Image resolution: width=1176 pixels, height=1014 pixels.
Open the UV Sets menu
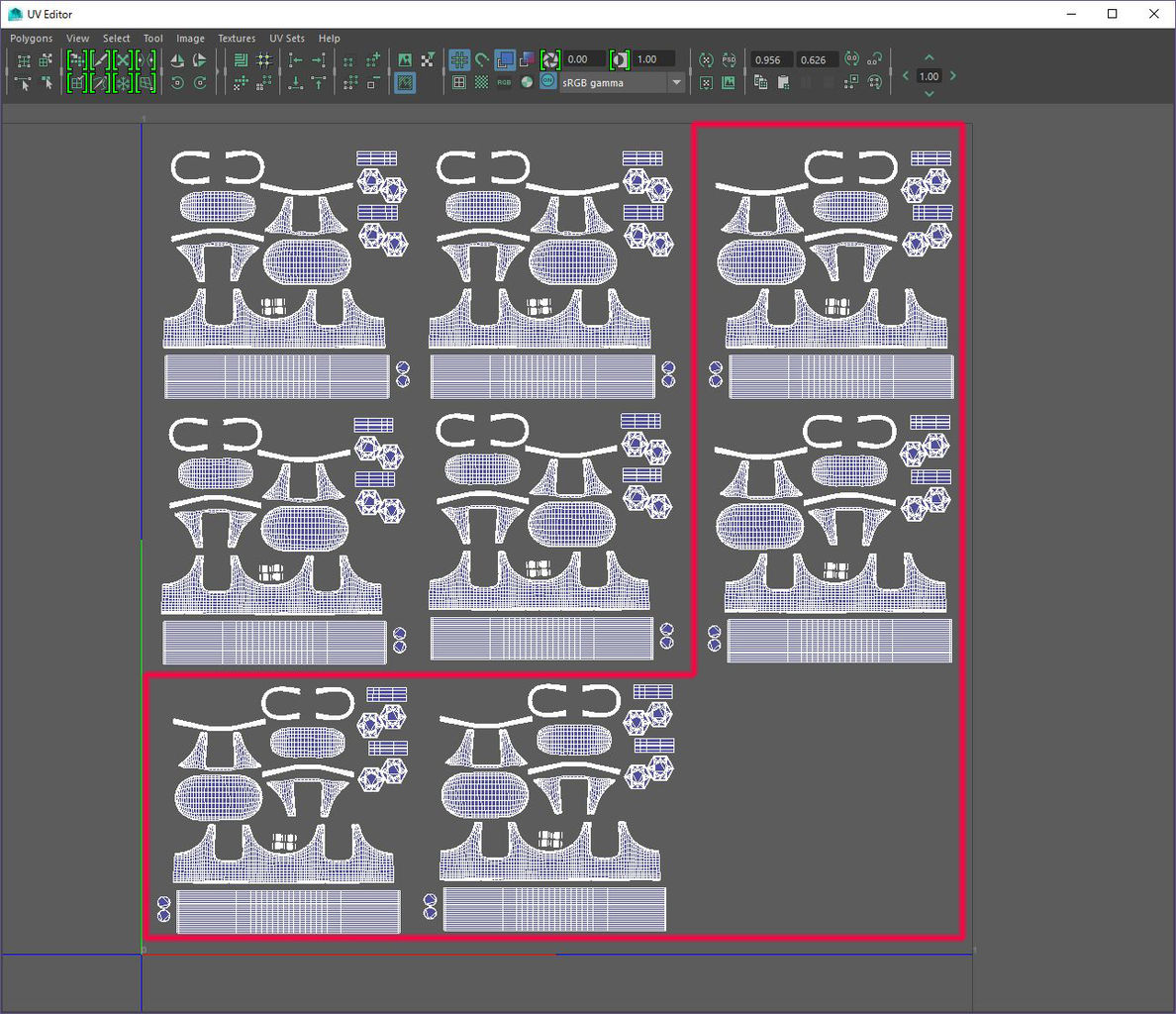pos(287,39)
